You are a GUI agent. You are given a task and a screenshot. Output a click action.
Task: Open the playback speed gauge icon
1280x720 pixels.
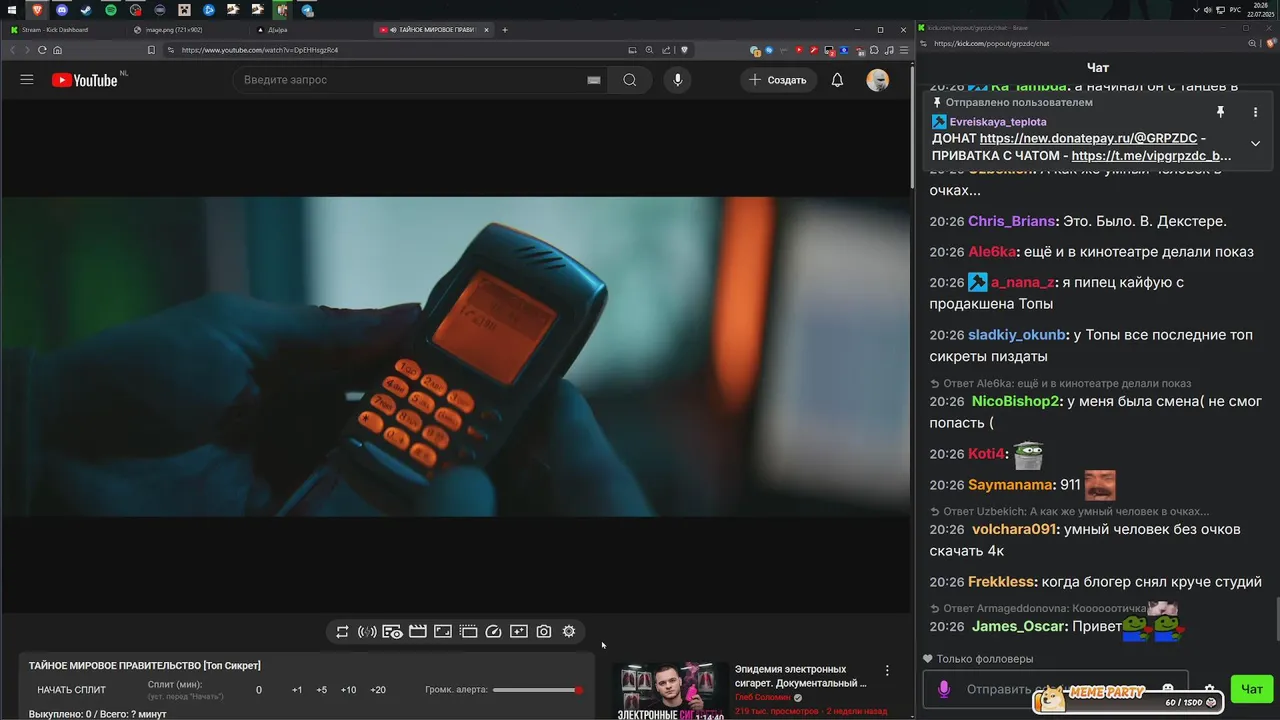(493, 632)
